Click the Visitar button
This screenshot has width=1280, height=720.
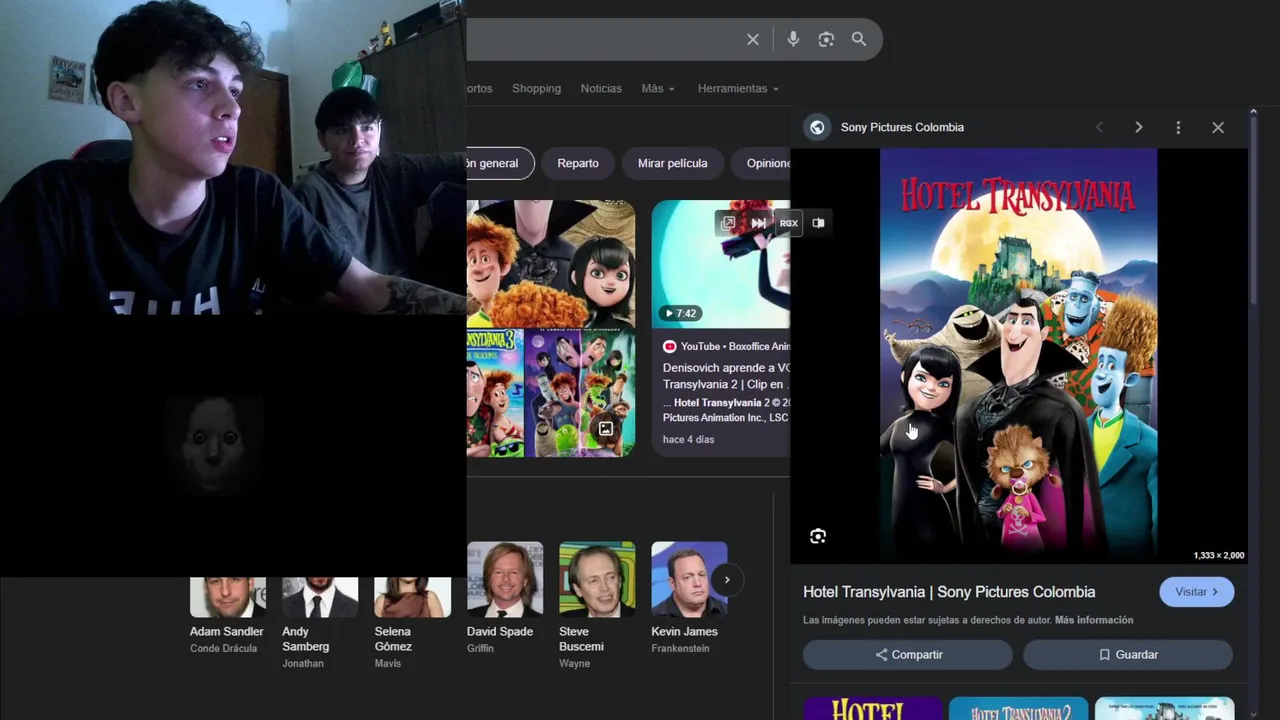tap(1196, 591)
